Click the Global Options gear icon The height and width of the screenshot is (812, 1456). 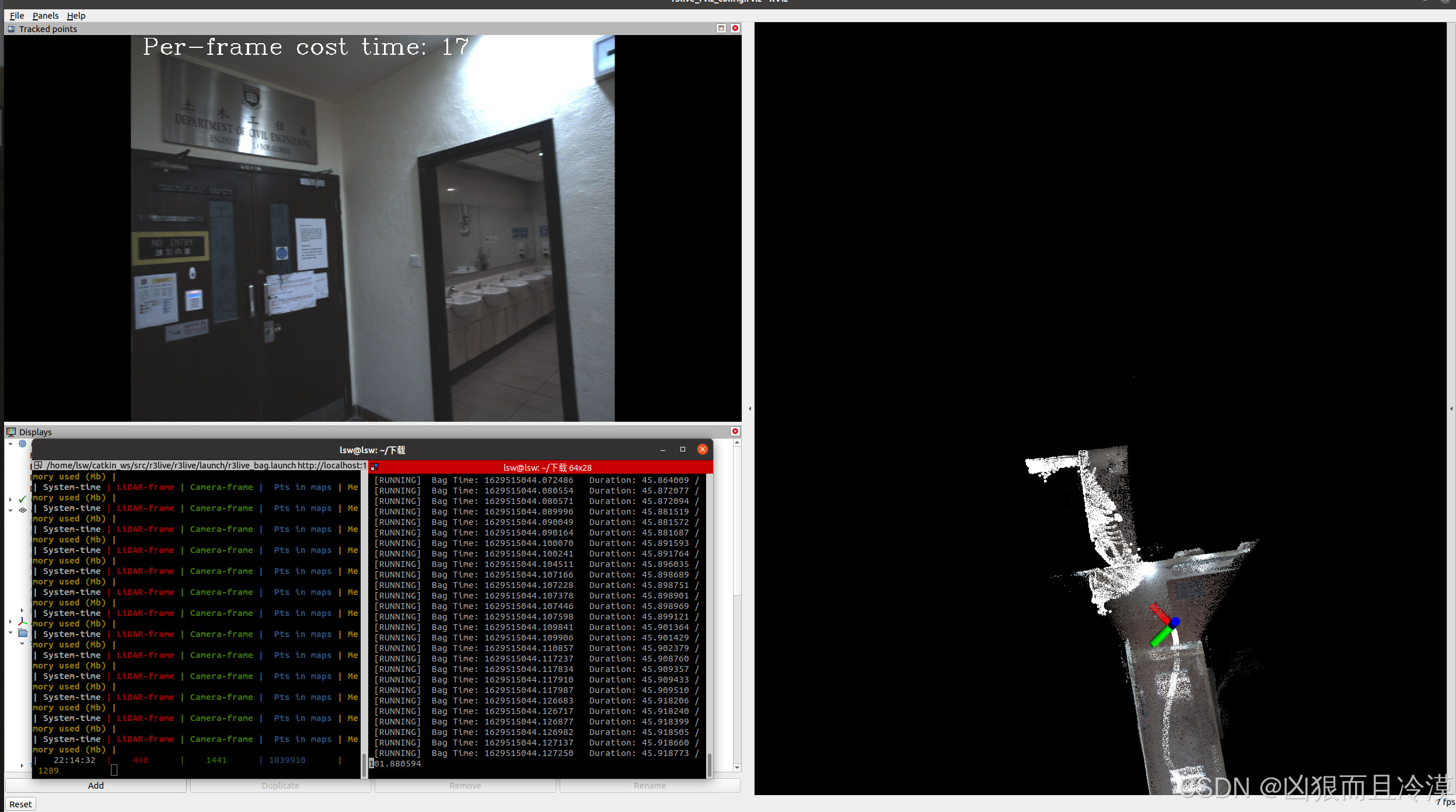coord(22,444)
